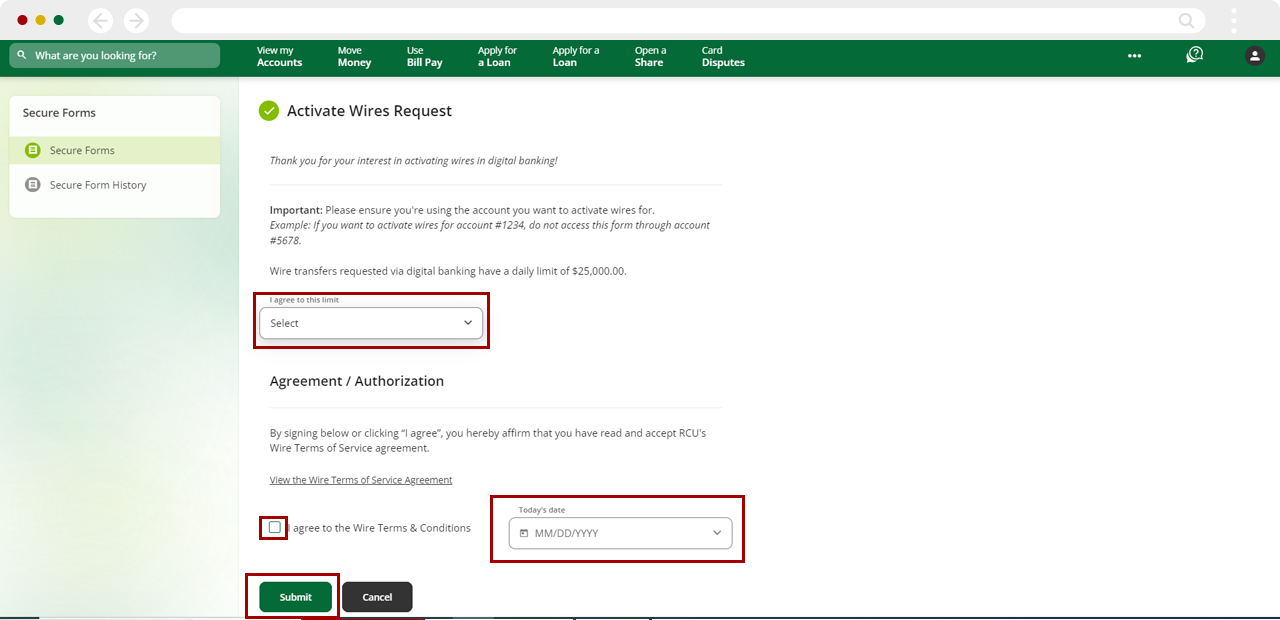Click the browser back arrow icon
Image resolution: width=1280 pixels, height=620 pixels.
[x=100, y=20]
